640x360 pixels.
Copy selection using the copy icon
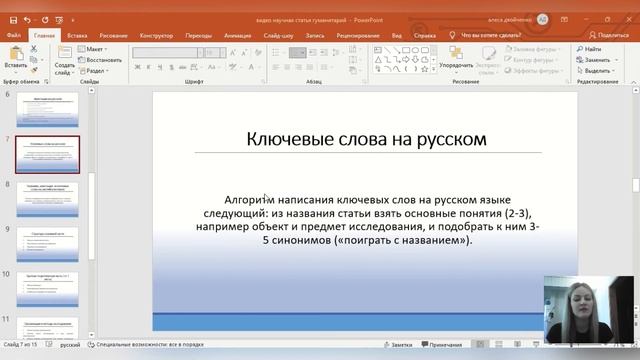point(34,60)
